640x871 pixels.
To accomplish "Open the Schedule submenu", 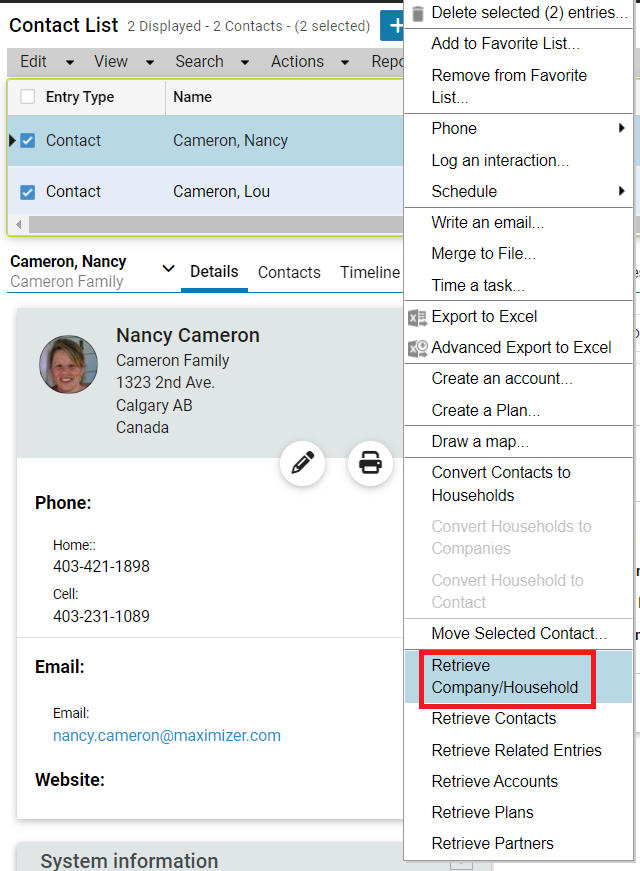I will click(x=518, y=192).
